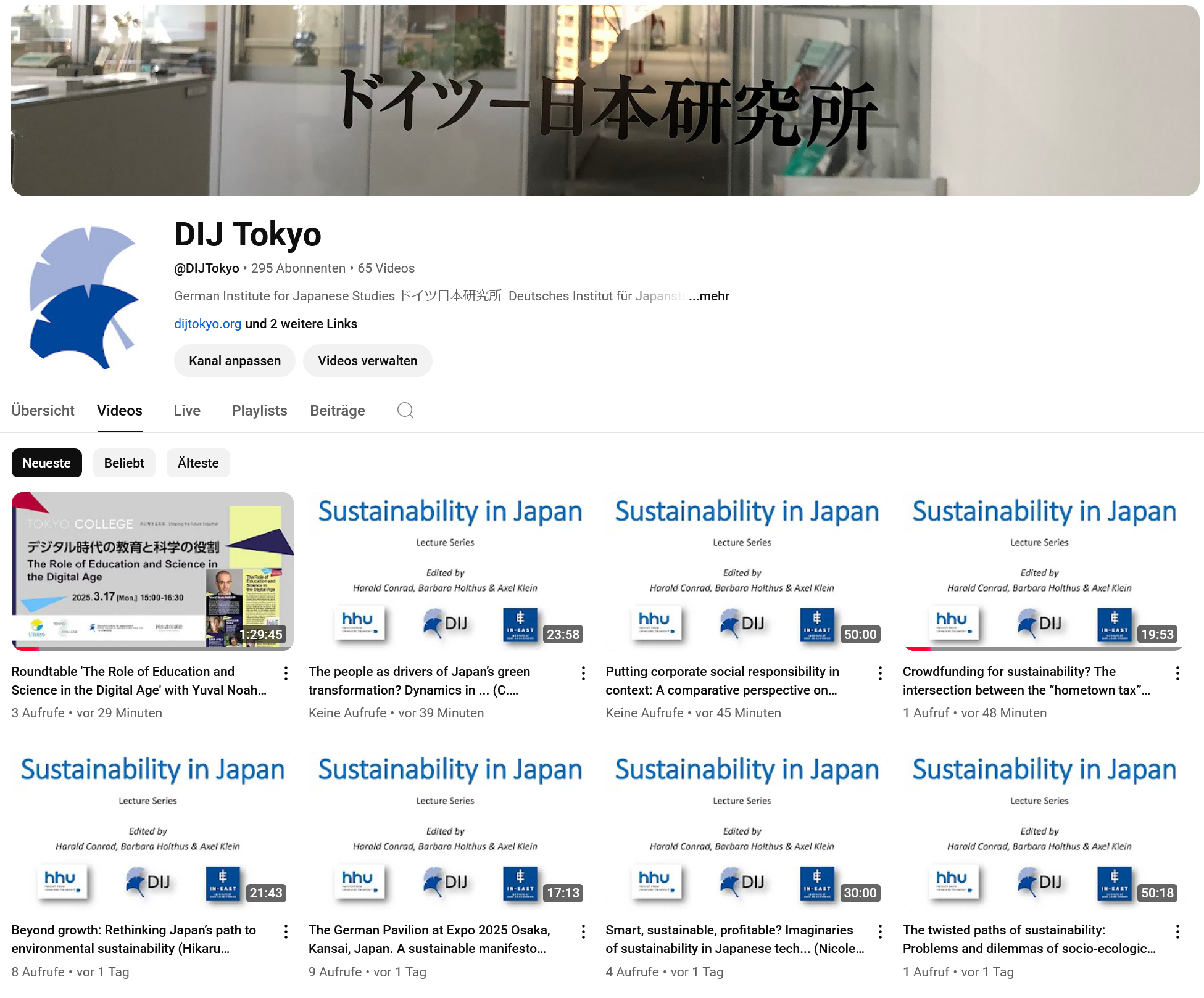
Task: Open options menu for Beyond growth video
Action: [x=286, y=931]
